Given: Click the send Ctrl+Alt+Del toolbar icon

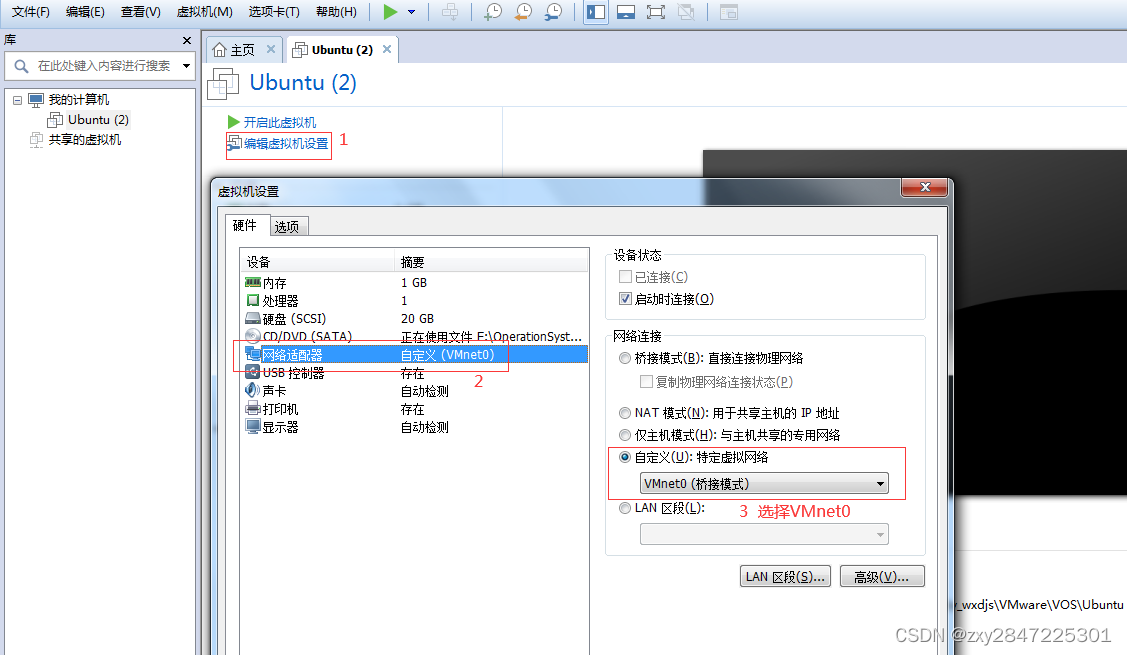Looking at the screenshot, I should [x=450, y=12].
